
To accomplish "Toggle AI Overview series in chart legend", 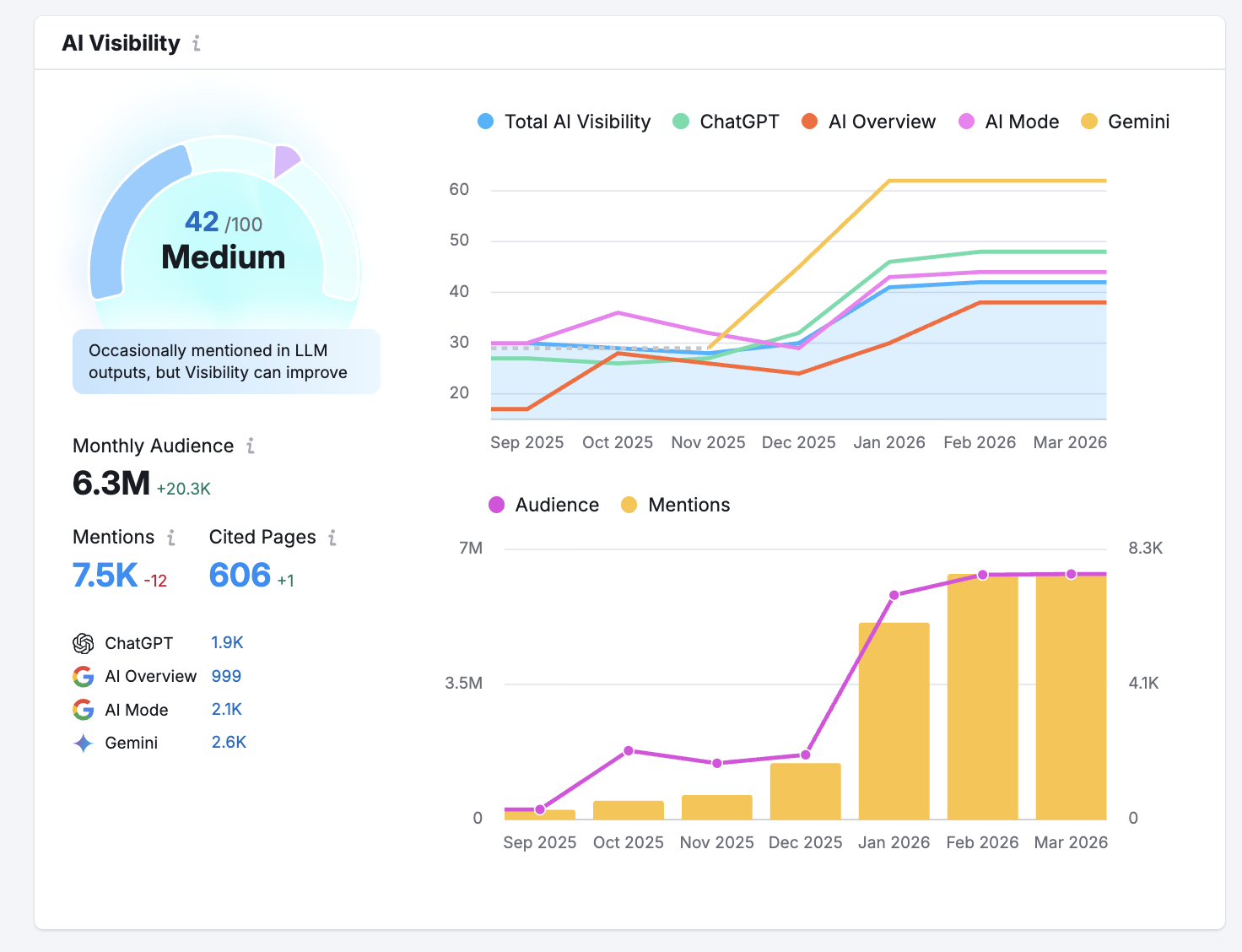I will [868, 122].
